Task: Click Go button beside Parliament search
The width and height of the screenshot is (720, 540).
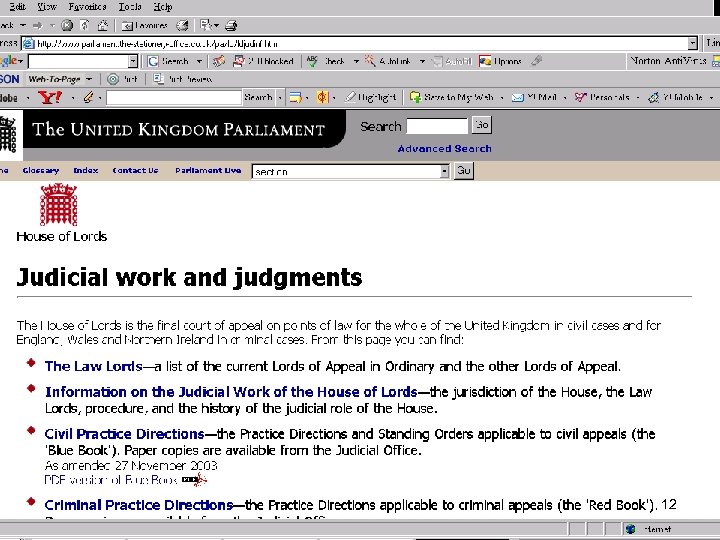Action: click(482, 125)
